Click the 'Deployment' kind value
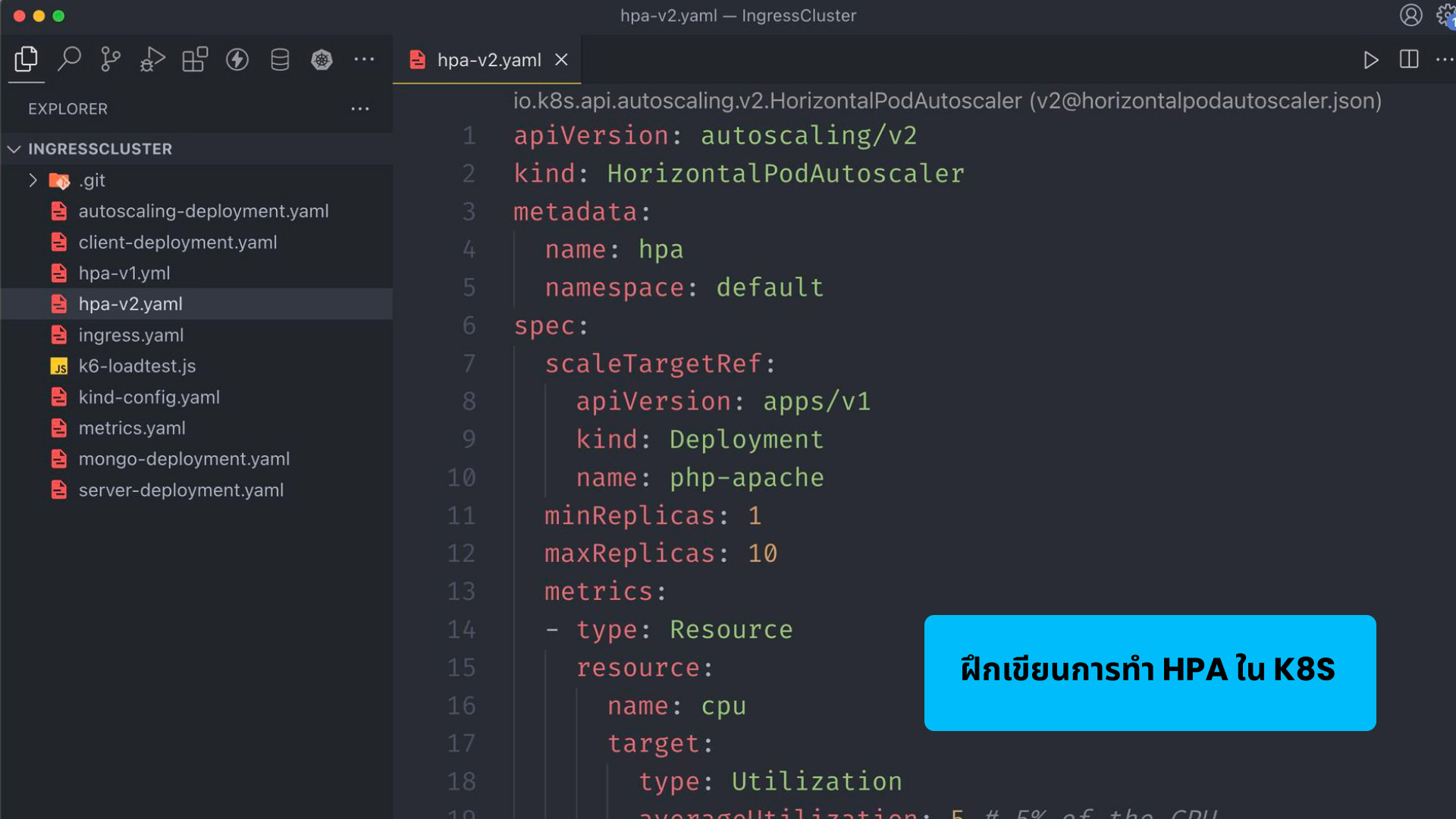 pos(746,440)
